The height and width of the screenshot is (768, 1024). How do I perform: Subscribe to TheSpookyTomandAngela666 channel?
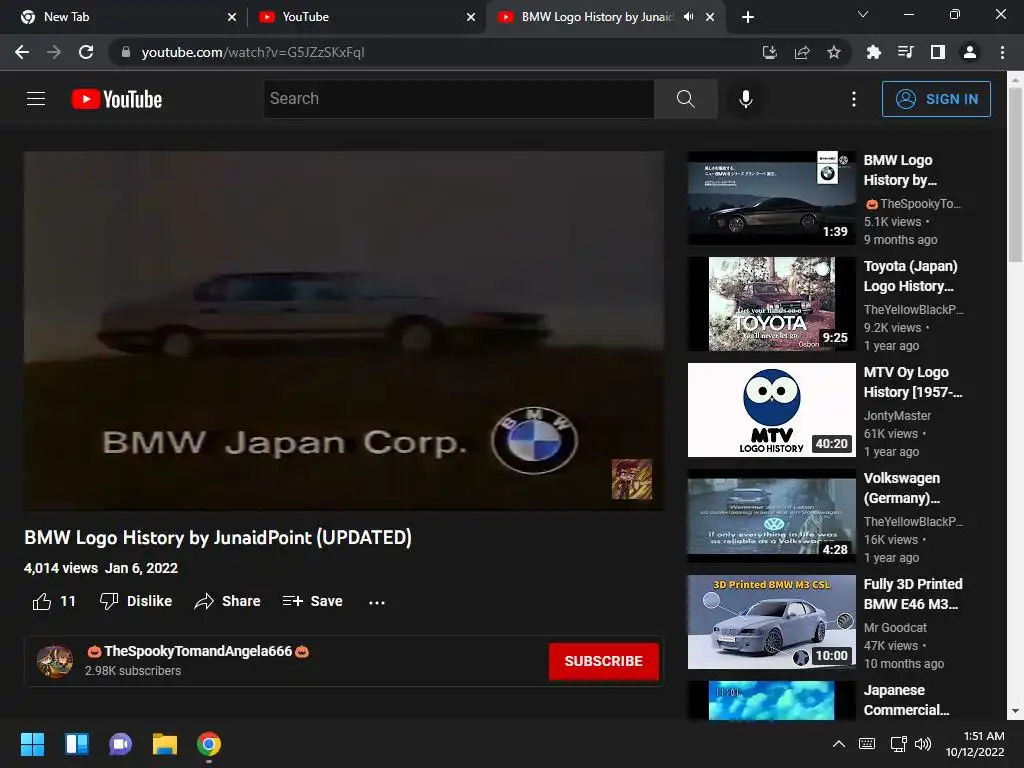coord(603,661)
